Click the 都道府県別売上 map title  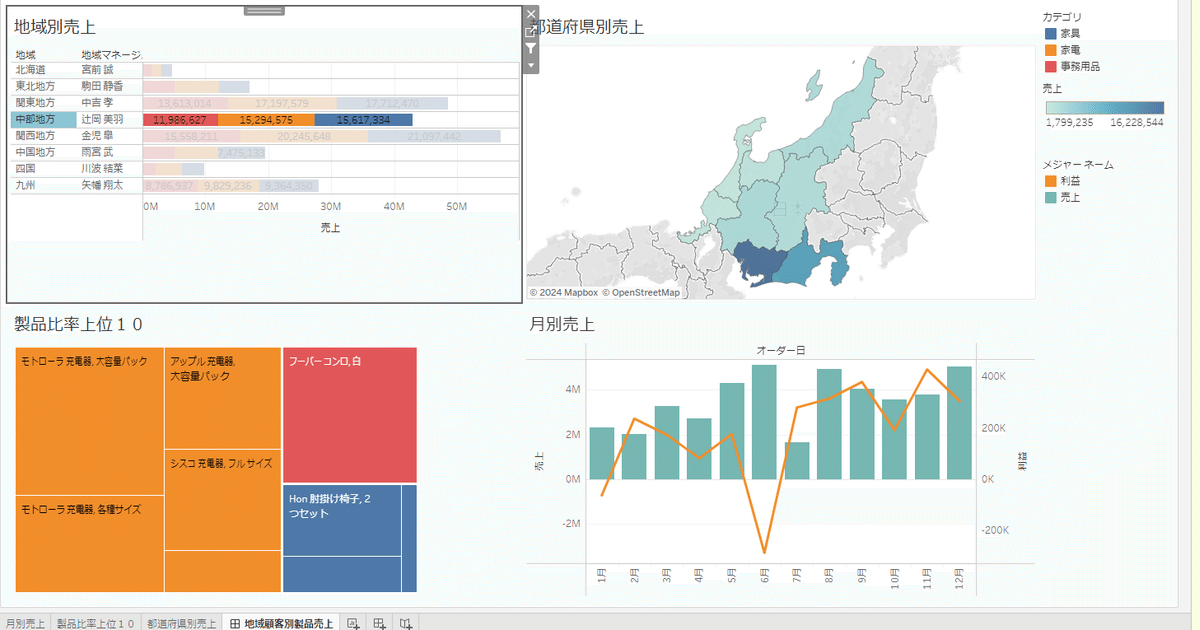(588, 27)
